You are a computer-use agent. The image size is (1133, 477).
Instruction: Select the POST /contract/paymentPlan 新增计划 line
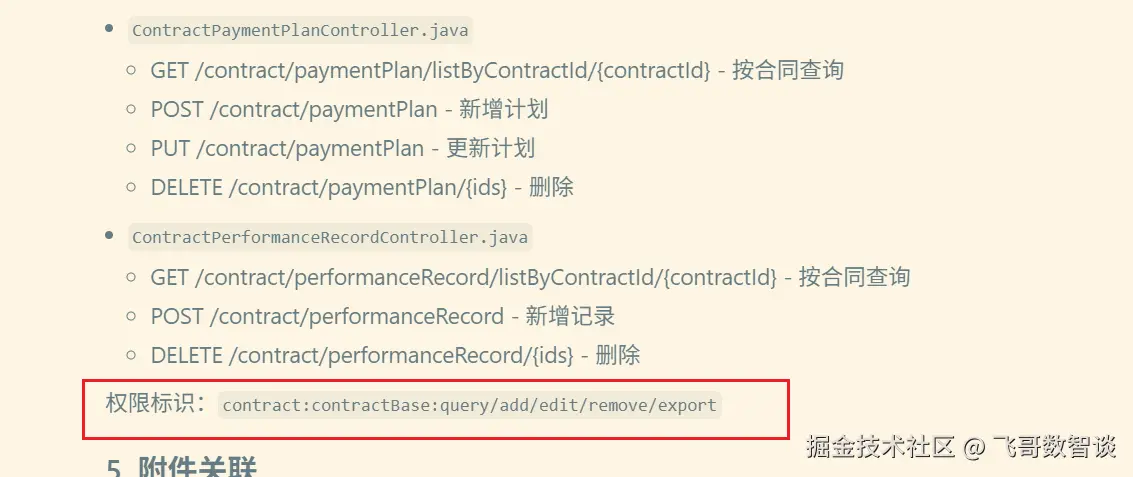point(349,109)
